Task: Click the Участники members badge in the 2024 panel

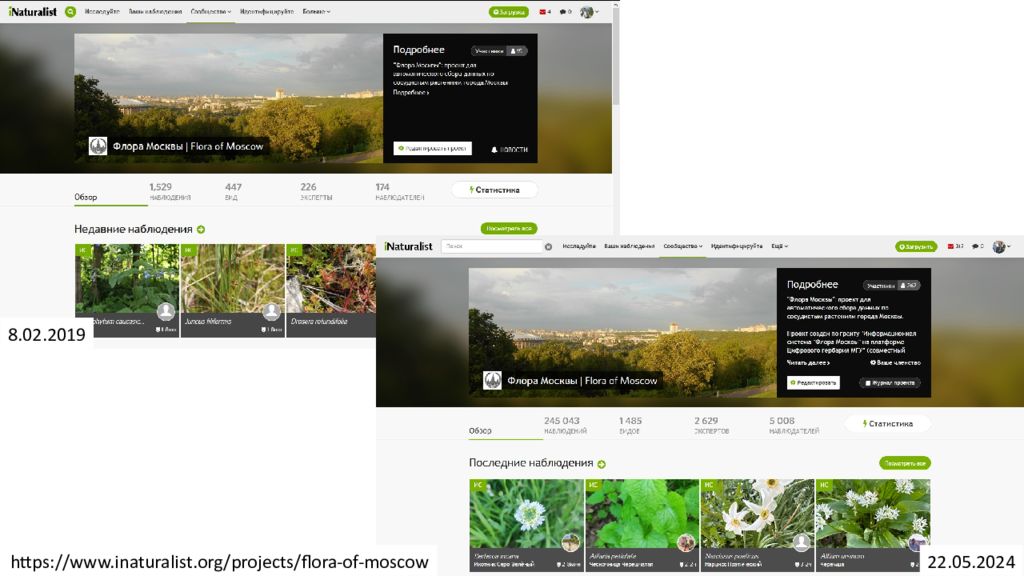Action: pyautogui.click(x=892, y=285)
